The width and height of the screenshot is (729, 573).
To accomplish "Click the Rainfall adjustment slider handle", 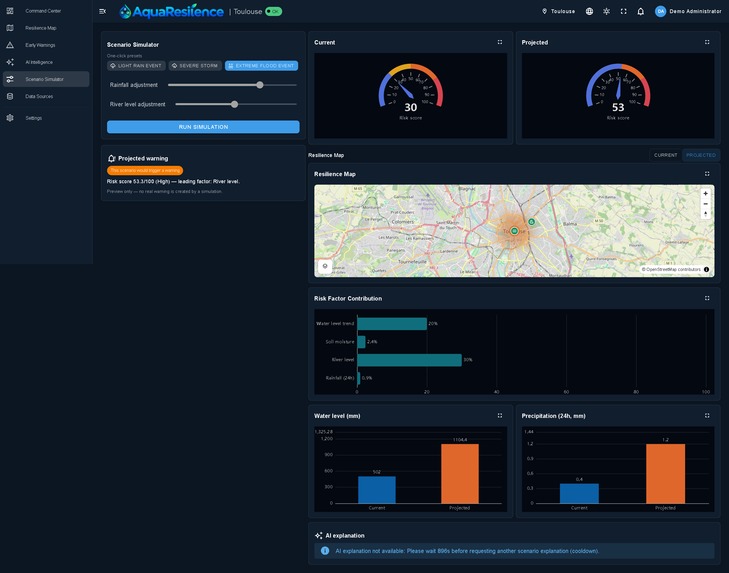I will tap(260, 85).
